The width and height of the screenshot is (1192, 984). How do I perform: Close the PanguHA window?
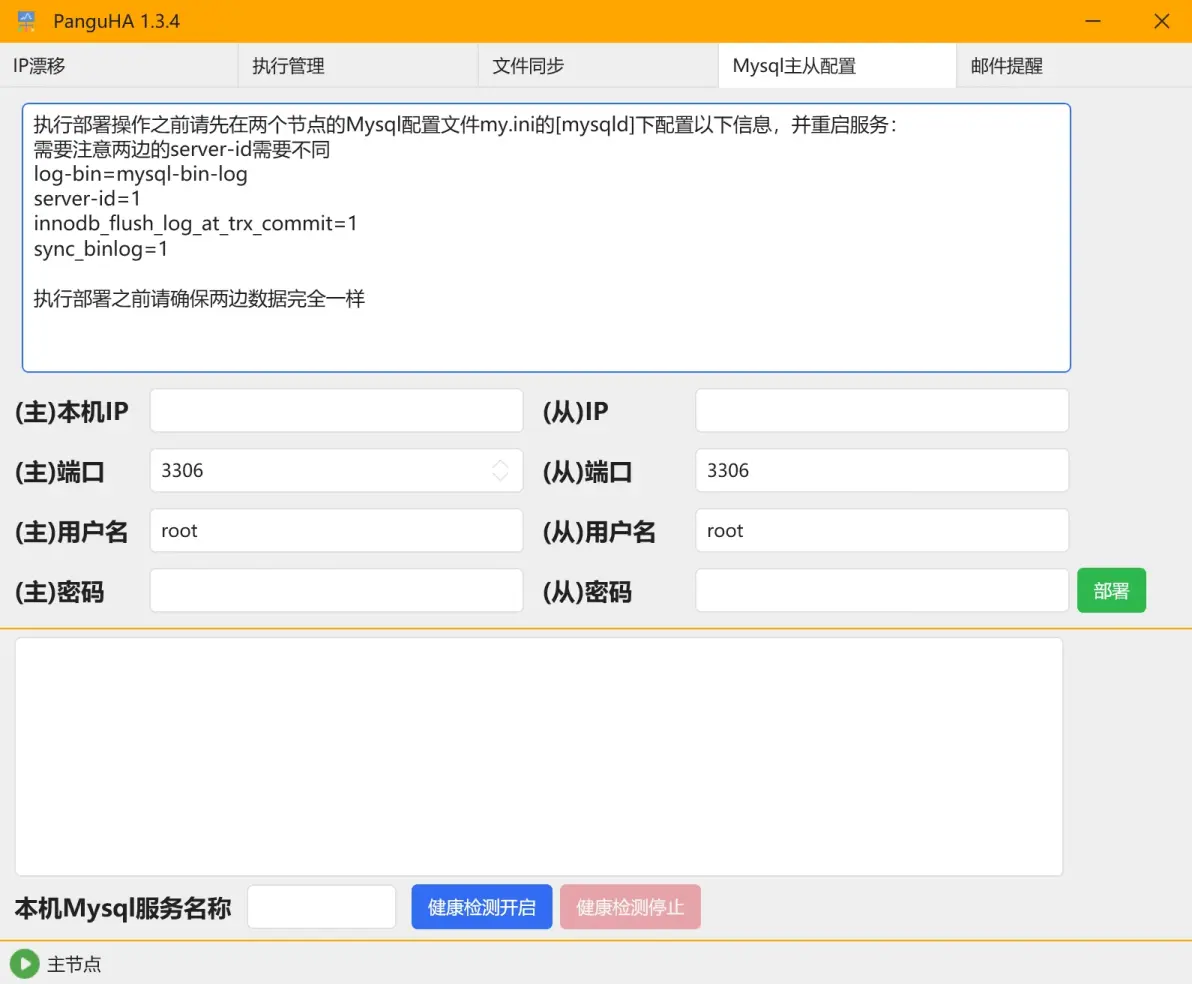pyautogui.click(x=1162, y=21)
